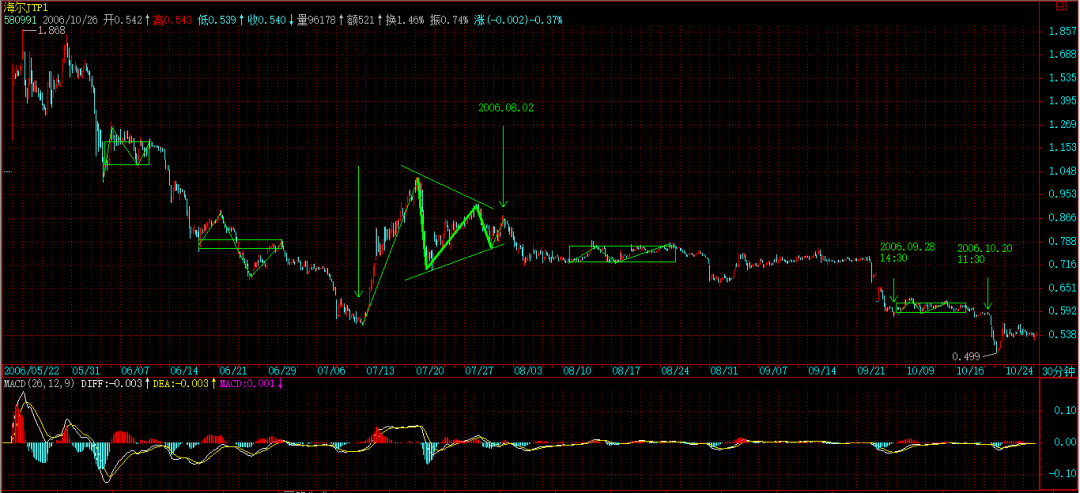Click the 06/29 date on time axis
The width and height of the screenshot is (1080, 493).
point(282,370)
